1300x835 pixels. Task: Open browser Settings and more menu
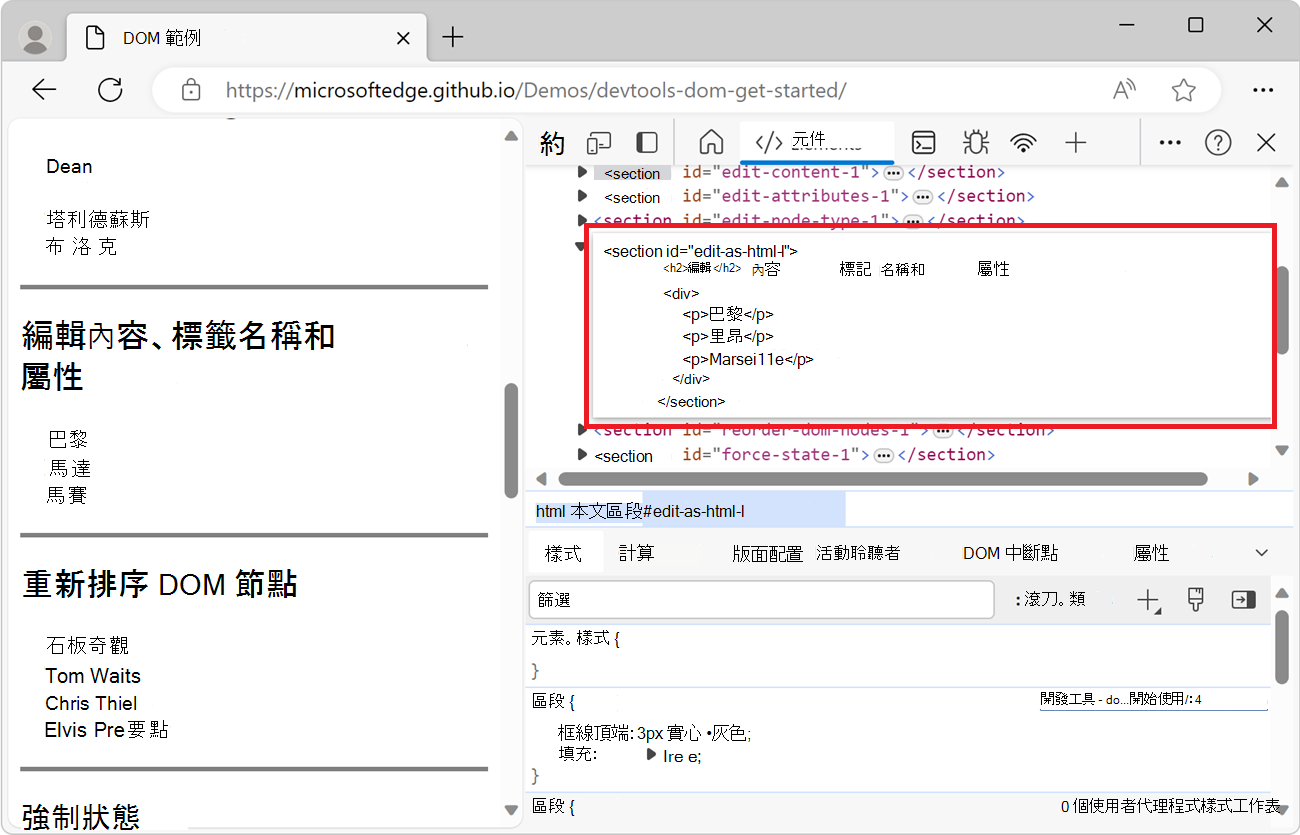[1263, 90]
